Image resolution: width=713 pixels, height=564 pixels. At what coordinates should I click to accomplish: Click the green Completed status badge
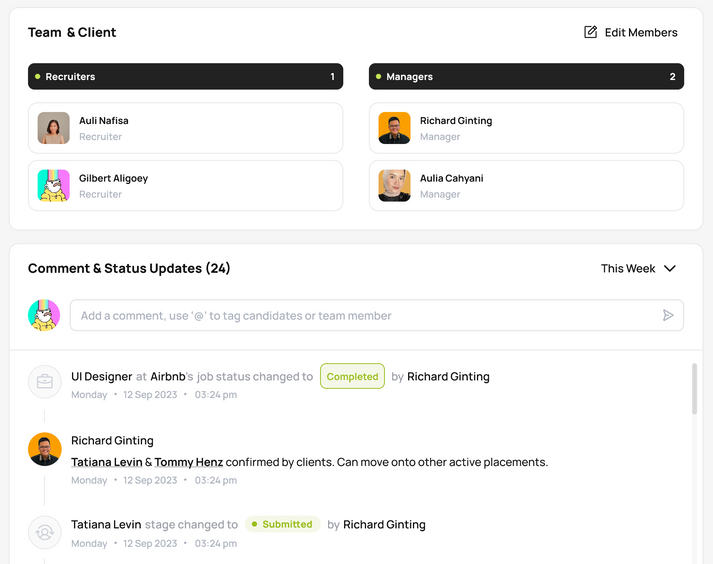352,376
